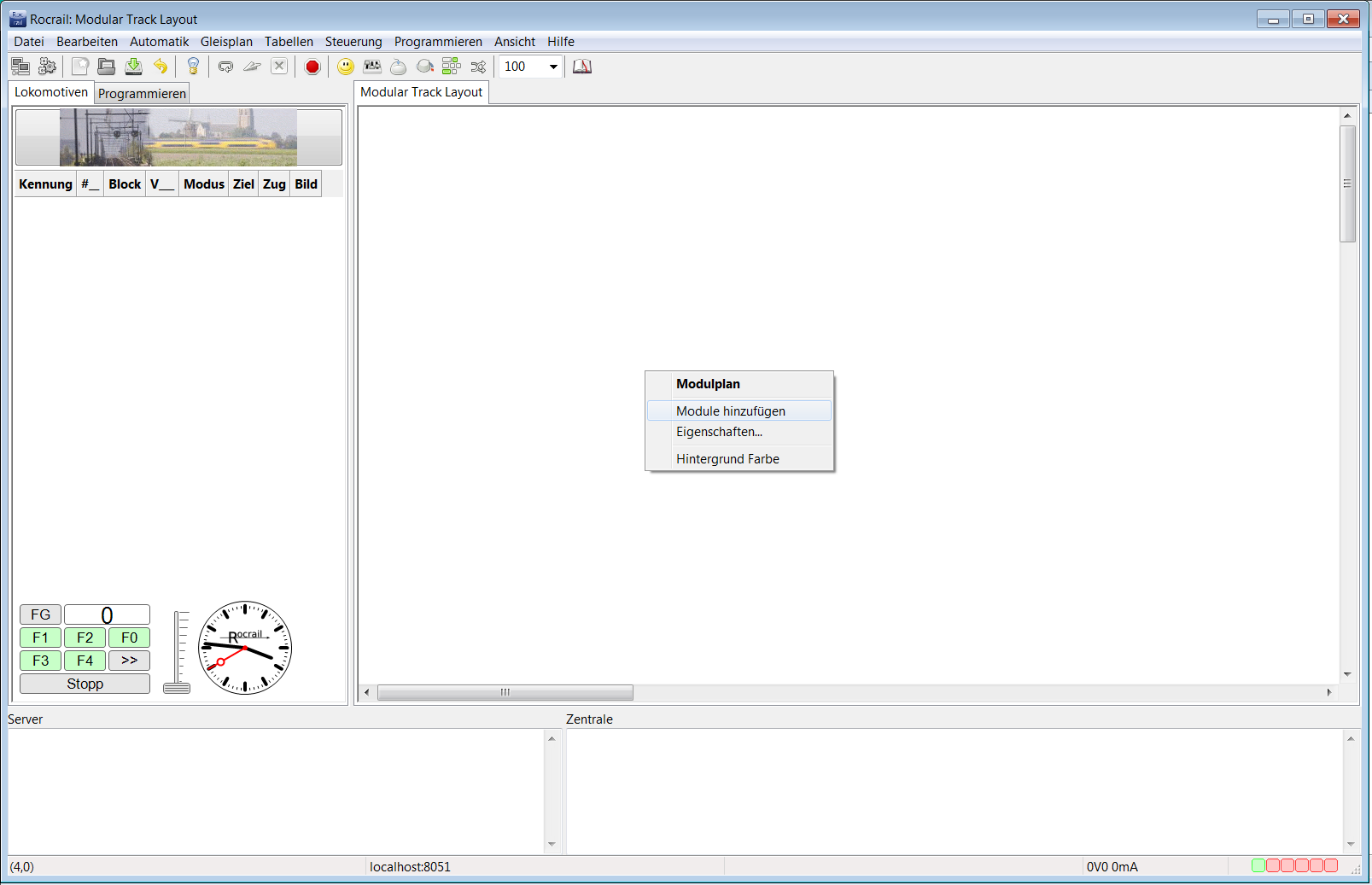Click the FG function group button
This screenshot has height=885, width=1372.
pos(40,614)
